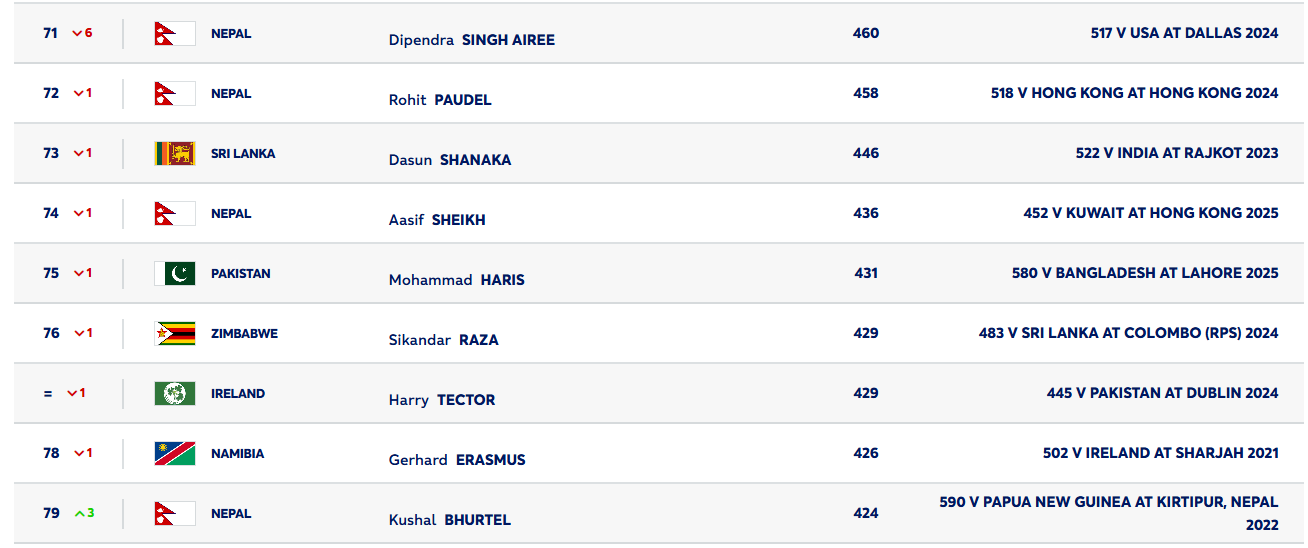Click the Ireland flag icon

point(174,393)
